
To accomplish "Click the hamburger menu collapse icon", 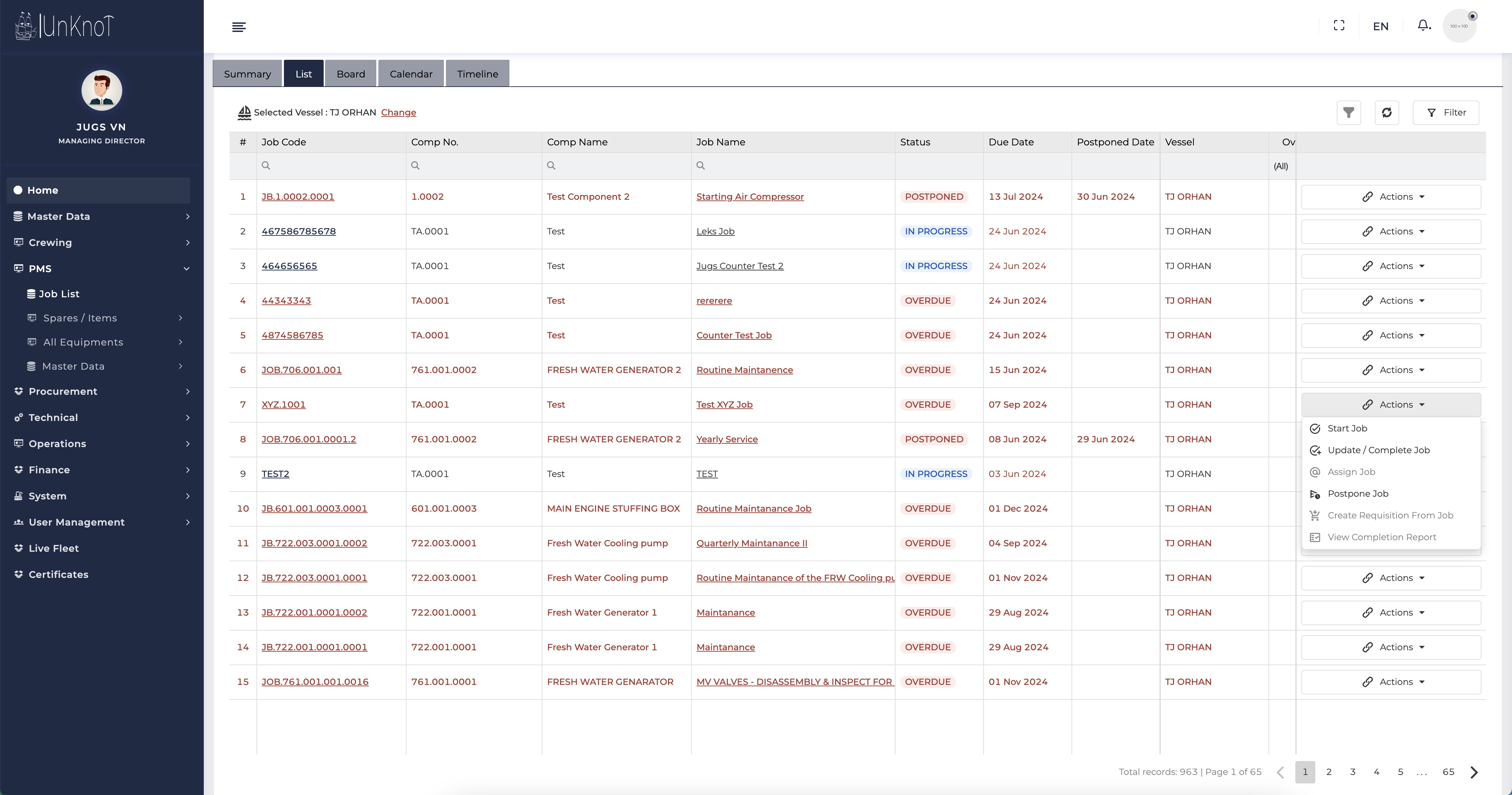I will tap(239, 27).
